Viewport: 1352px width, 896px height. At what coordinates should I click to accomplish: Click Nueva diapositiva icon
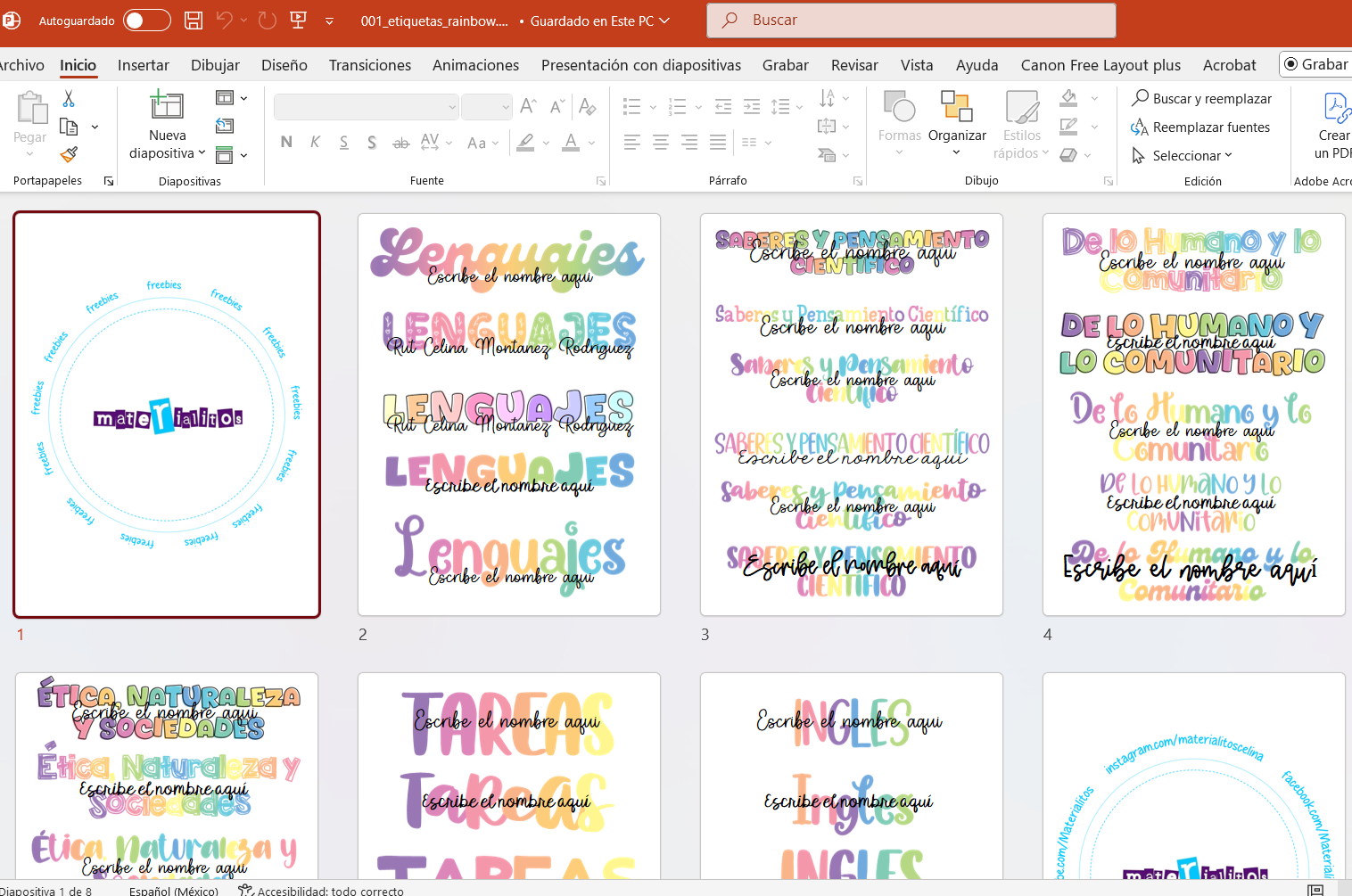point(167,106)
